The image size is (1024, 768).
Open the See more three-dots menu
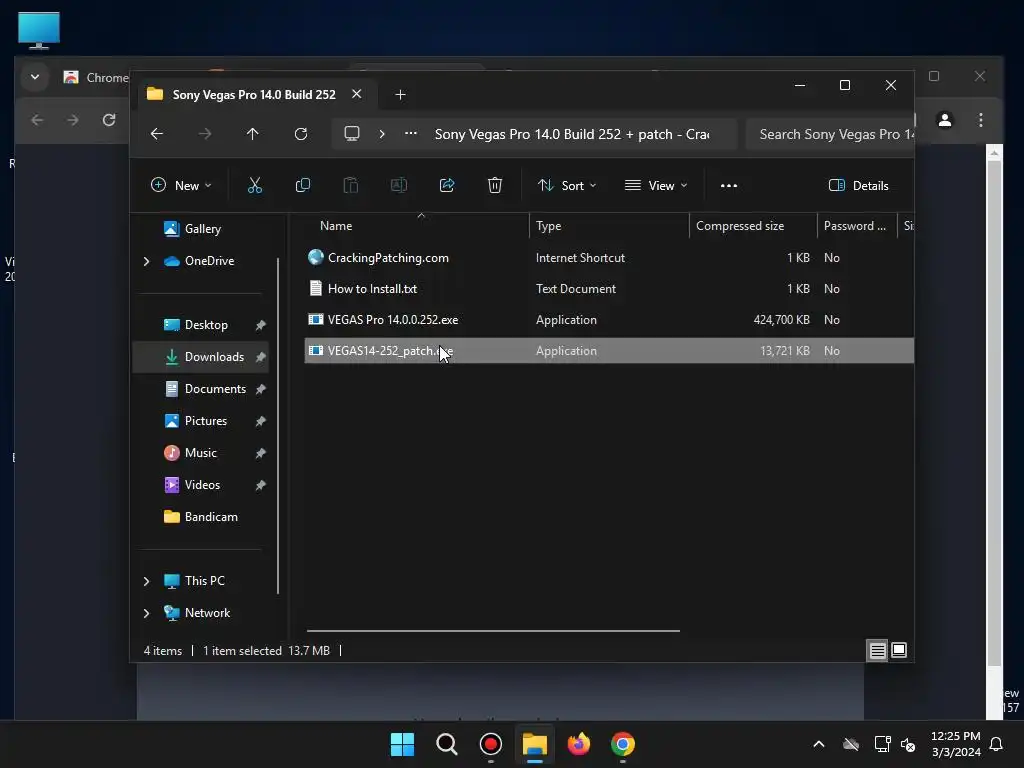[729, 185]
